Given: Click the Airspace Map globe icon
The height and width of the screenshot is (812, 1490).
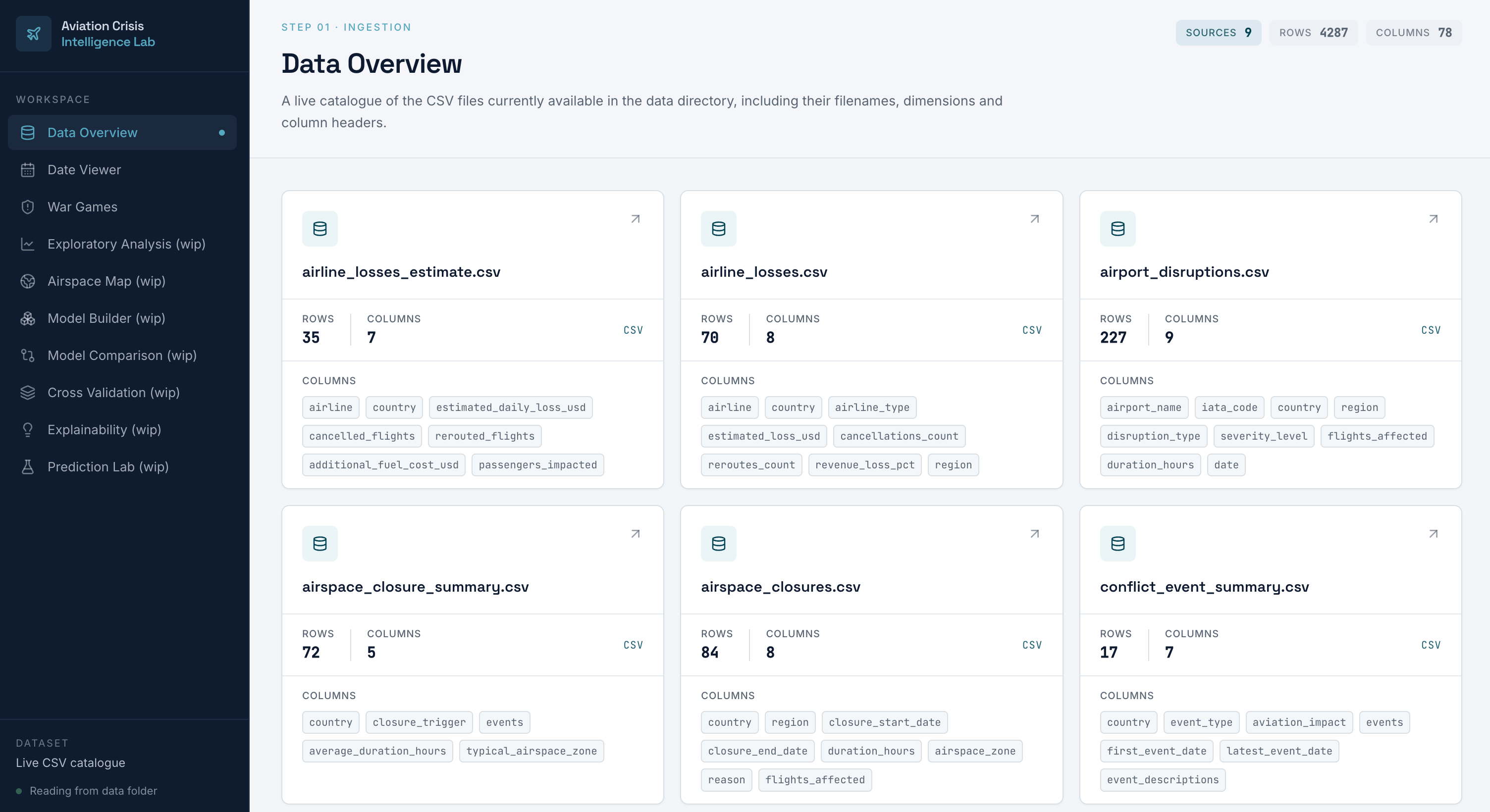Looking at the screenshot, I should point(28,281).
